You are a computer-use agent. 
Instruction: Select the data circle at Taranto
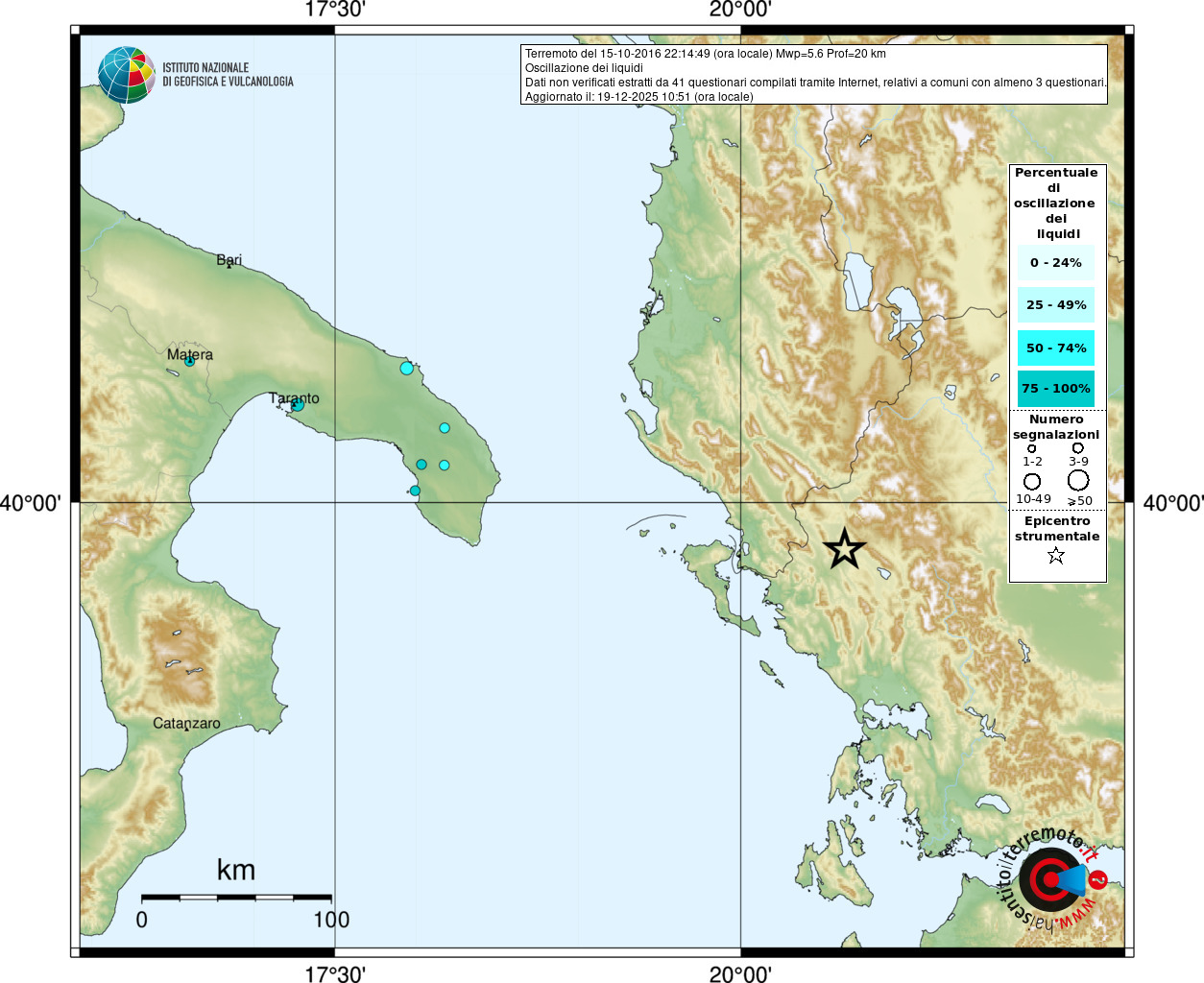[x=297, y=405]
